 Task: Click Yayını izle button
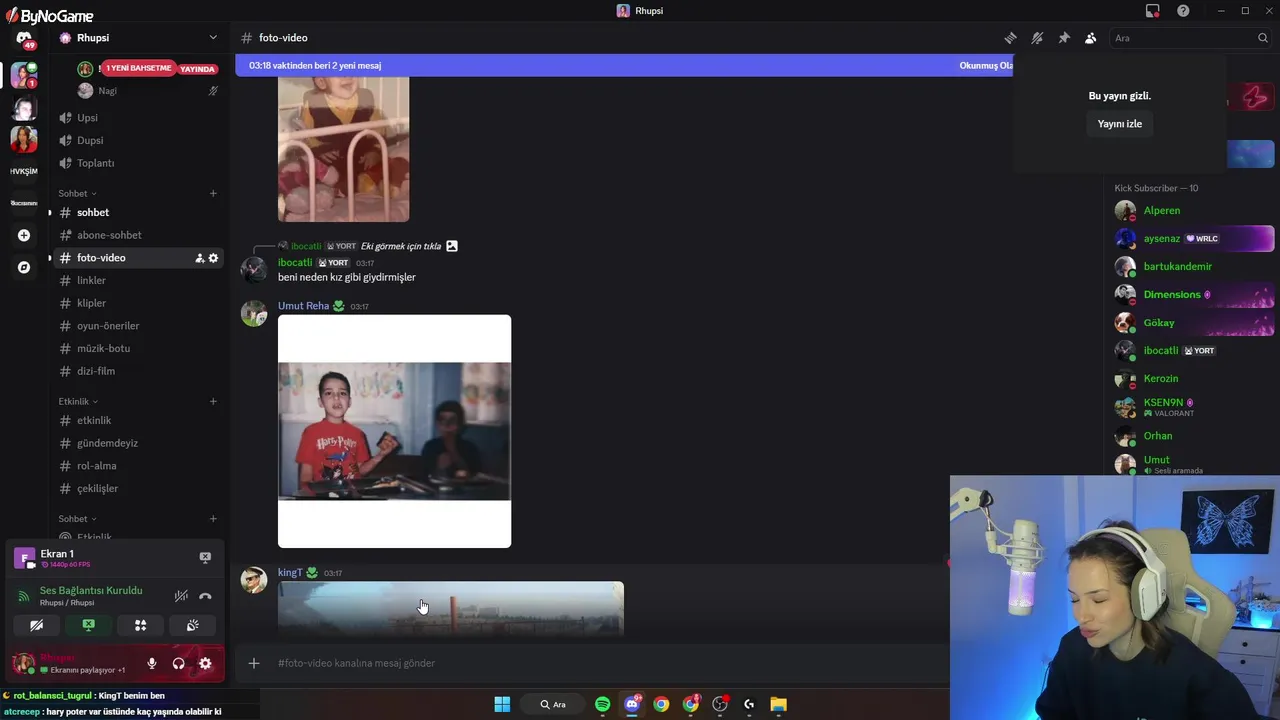coord(1119,124)
